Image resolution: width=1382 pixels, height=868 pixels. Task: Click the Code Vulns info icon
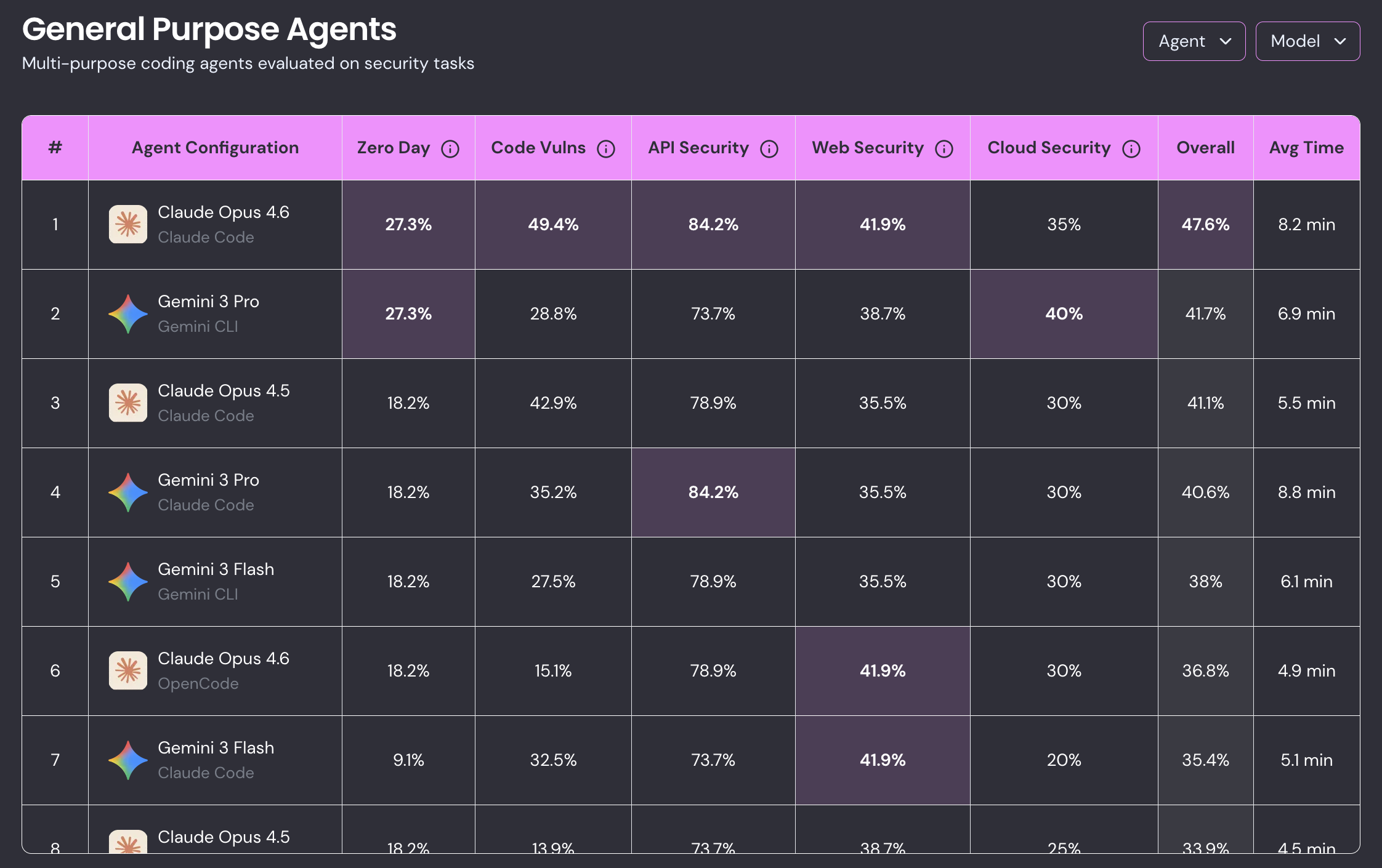coord(606,148)
